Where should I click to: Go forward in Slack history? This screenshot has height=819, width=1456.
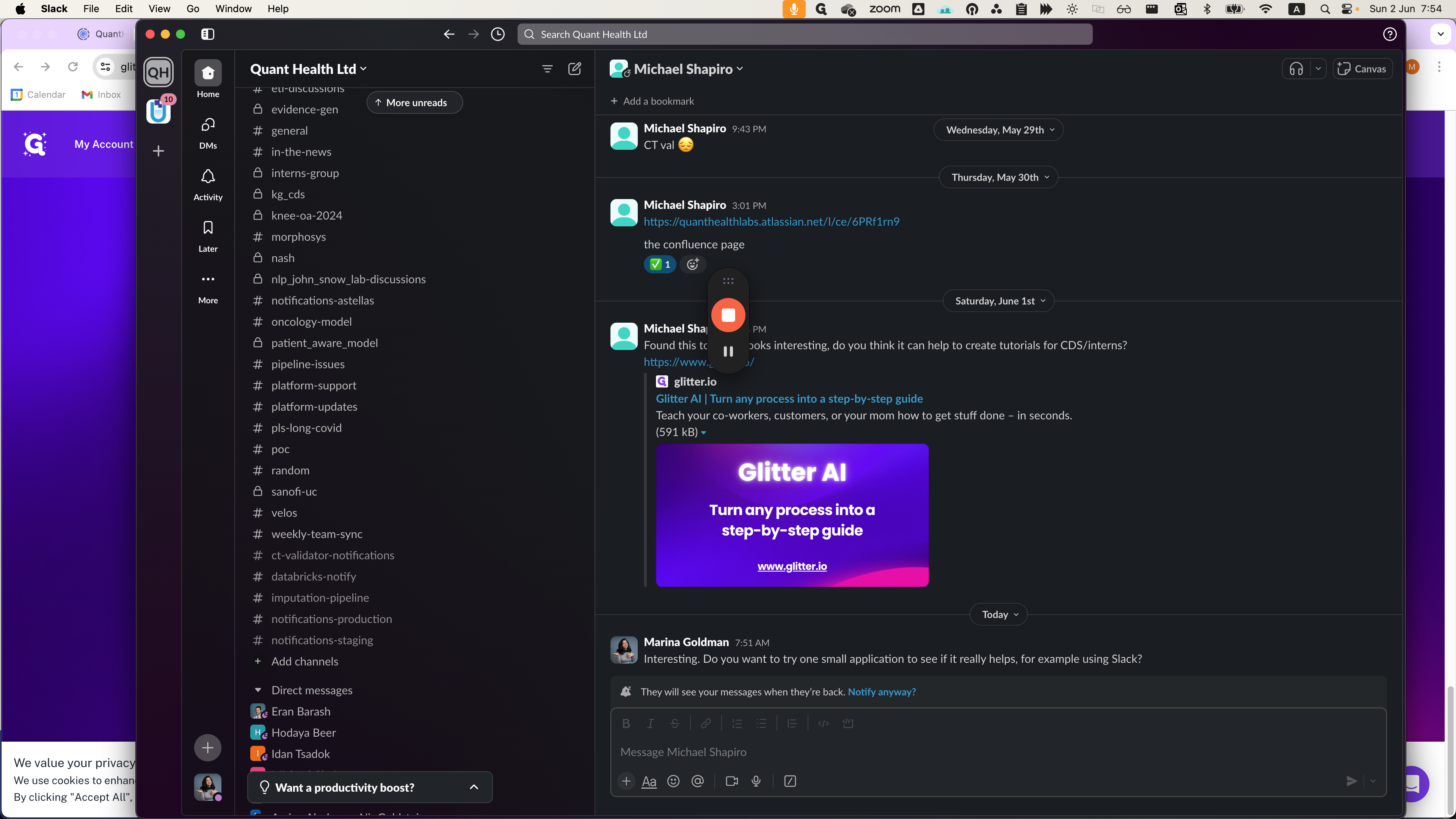click(474, 34)
